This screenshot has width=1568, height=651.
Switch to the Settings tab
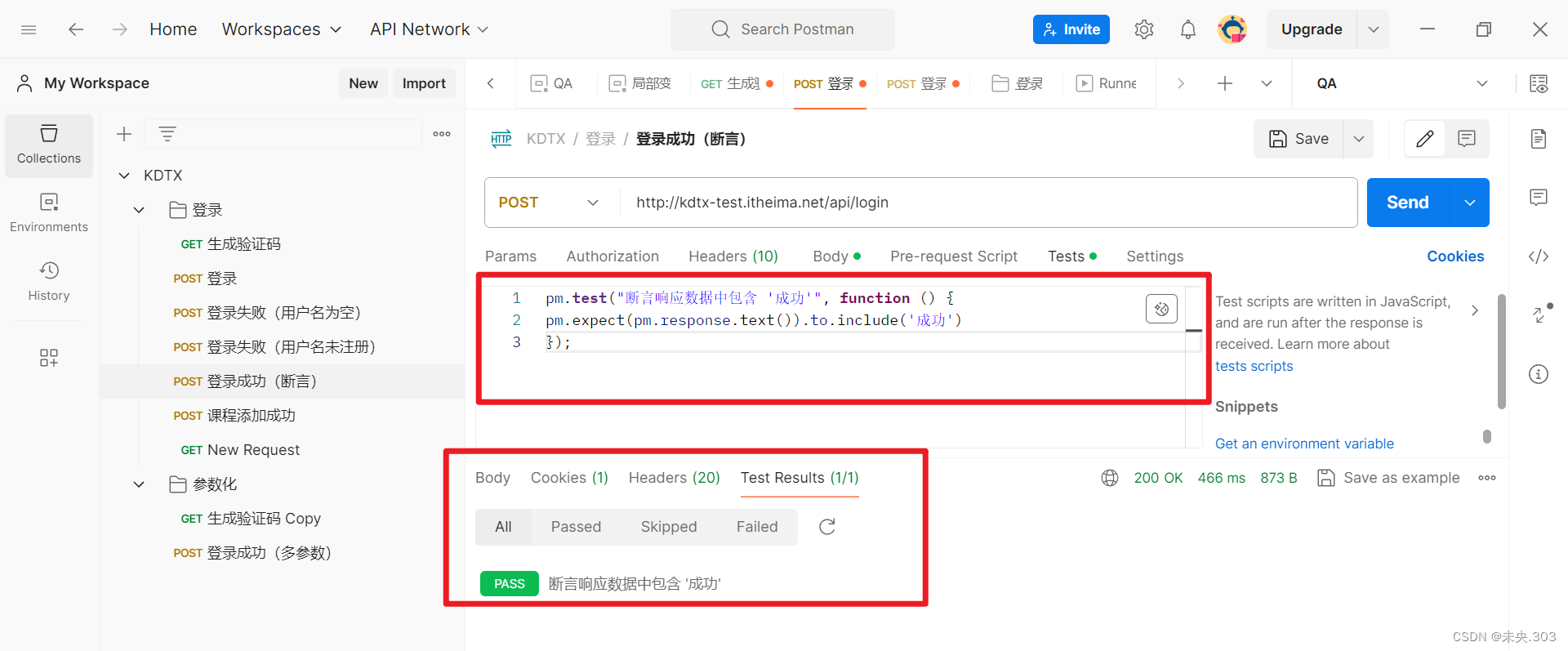[x=1155, y=256]
